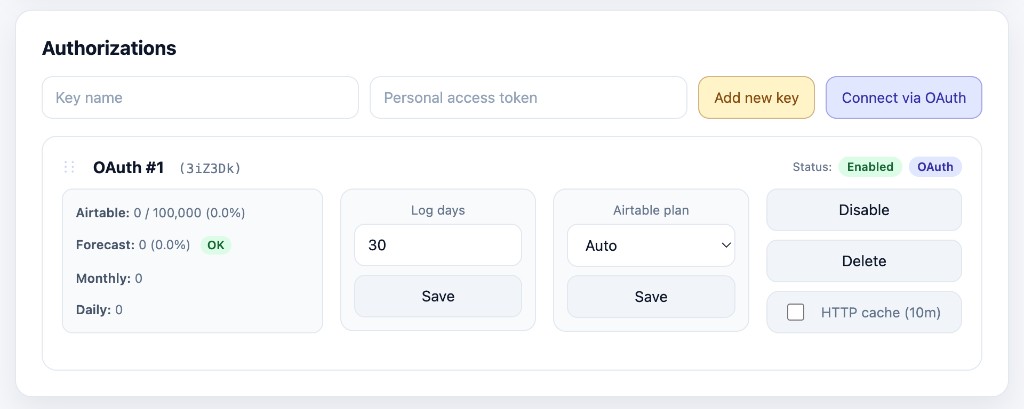Toggle the HTTP cache (10m) checkbox
This screenshot has height=409, width=1024.
(x=796, y=312)
